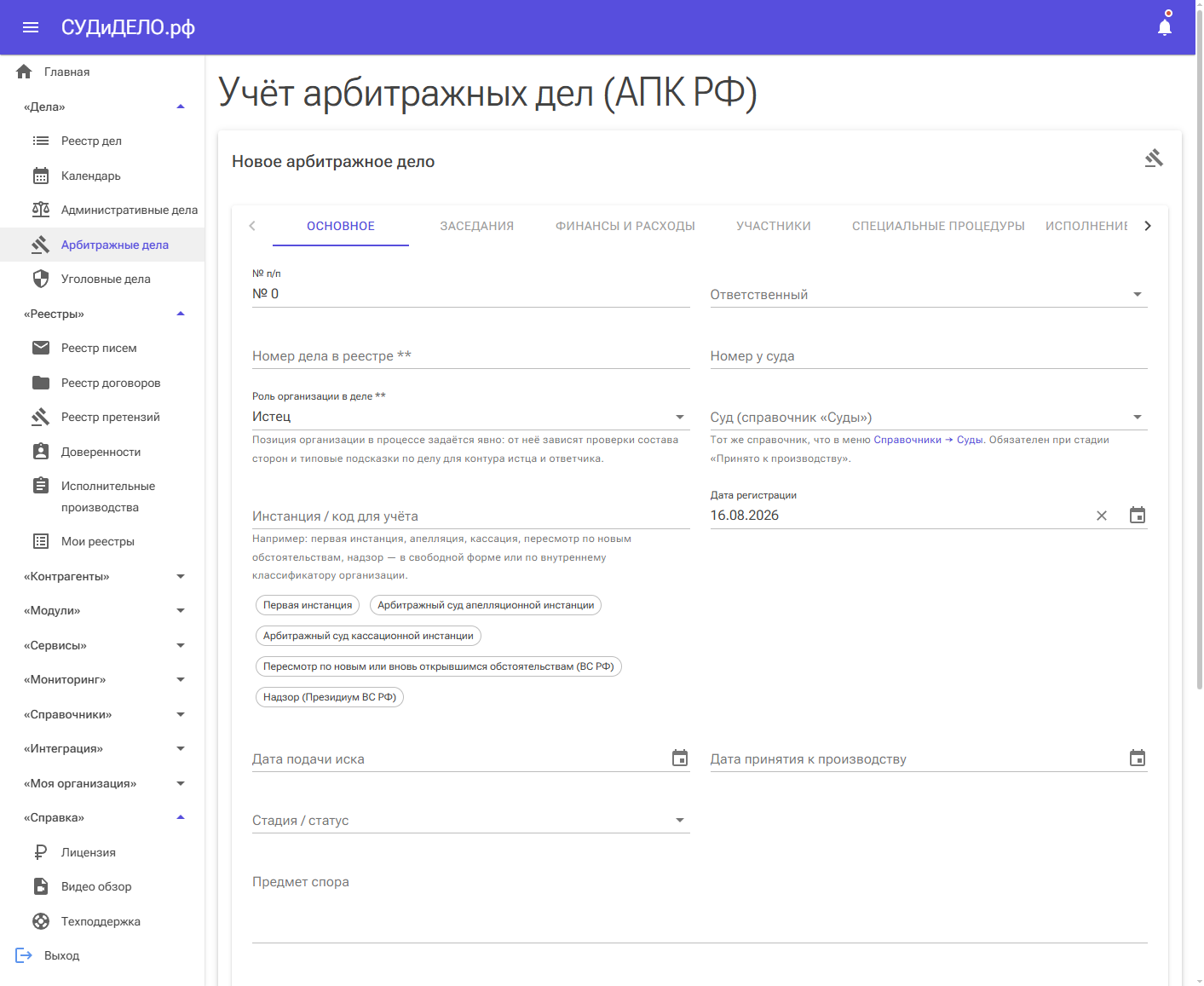The height and width of the screenshot is (986, 1204).
Task: Select Арбитражный суд кассационной инстанции chip
Action: [368, 636]
